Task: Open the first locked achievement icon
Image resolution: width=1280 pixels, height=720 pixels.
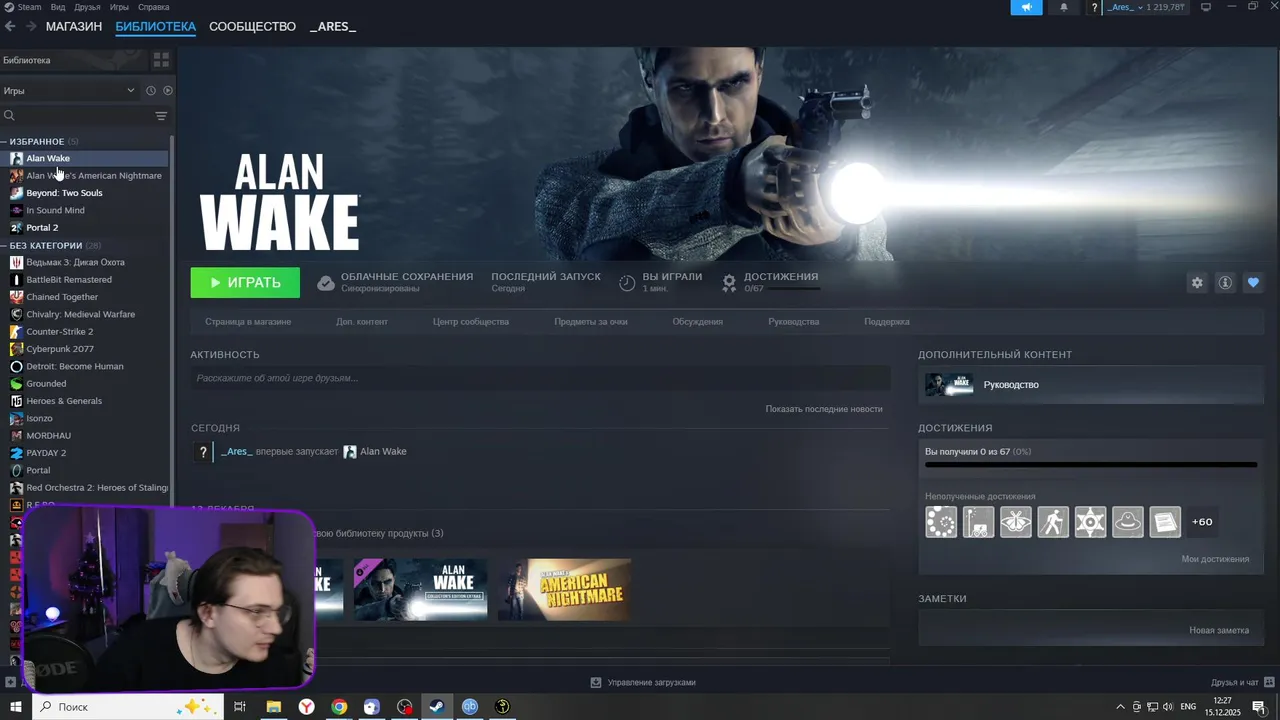Action: [x=941, y=521]
